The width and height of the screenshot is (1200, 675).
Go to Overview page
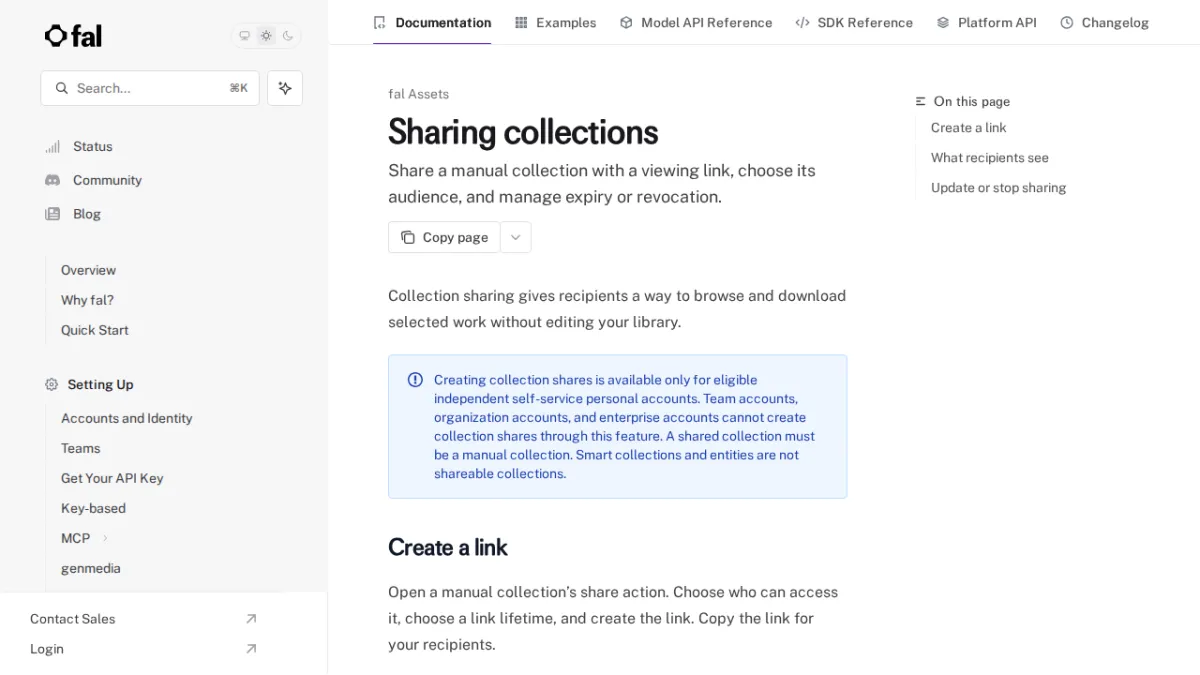[88, 270]
